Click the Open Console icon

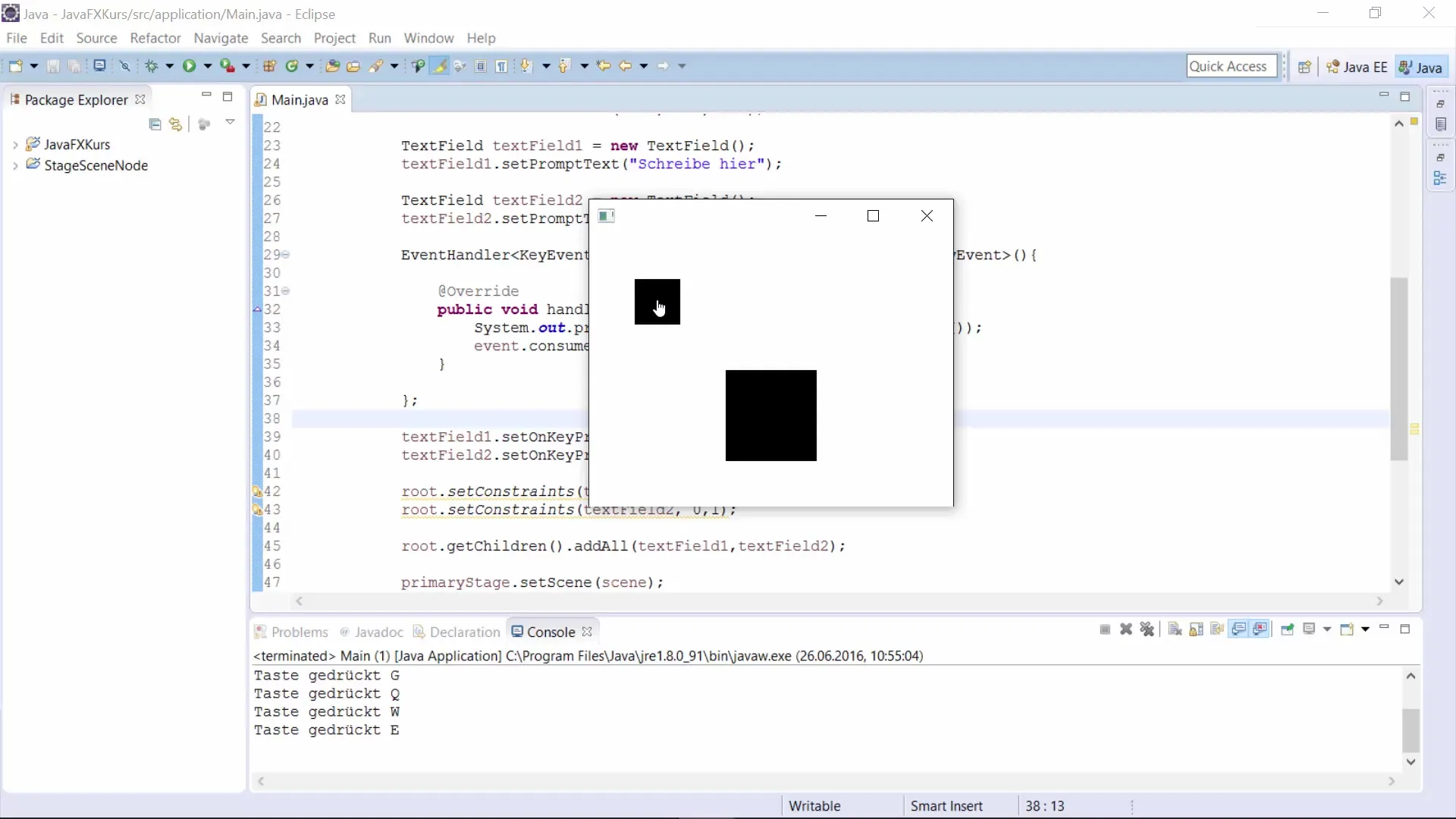click(1347, 629)
